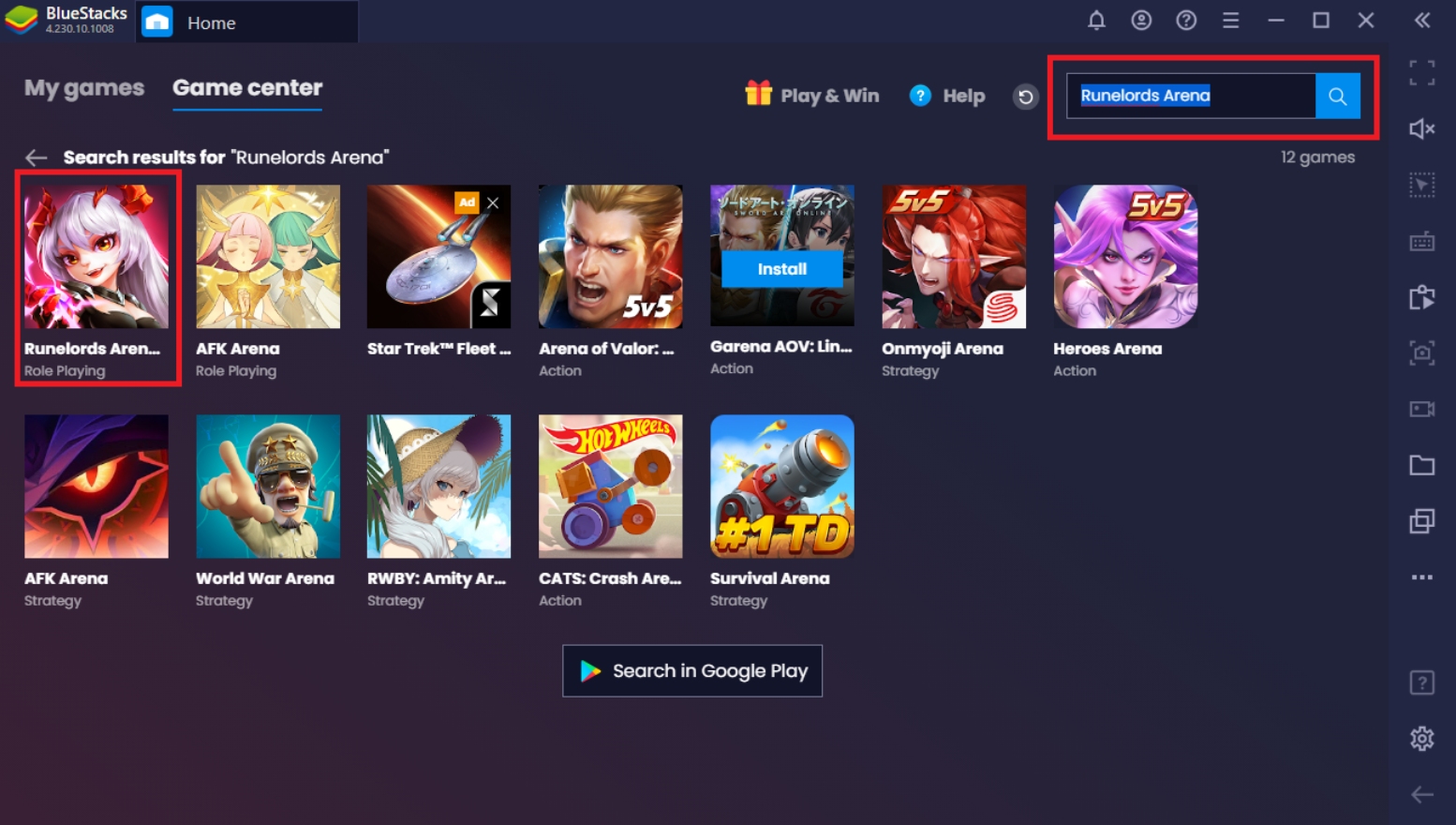Image resolution: width=1456 pixels, height=825 pixels.
Task: Click Search in Google Play button
Action: 692,670
